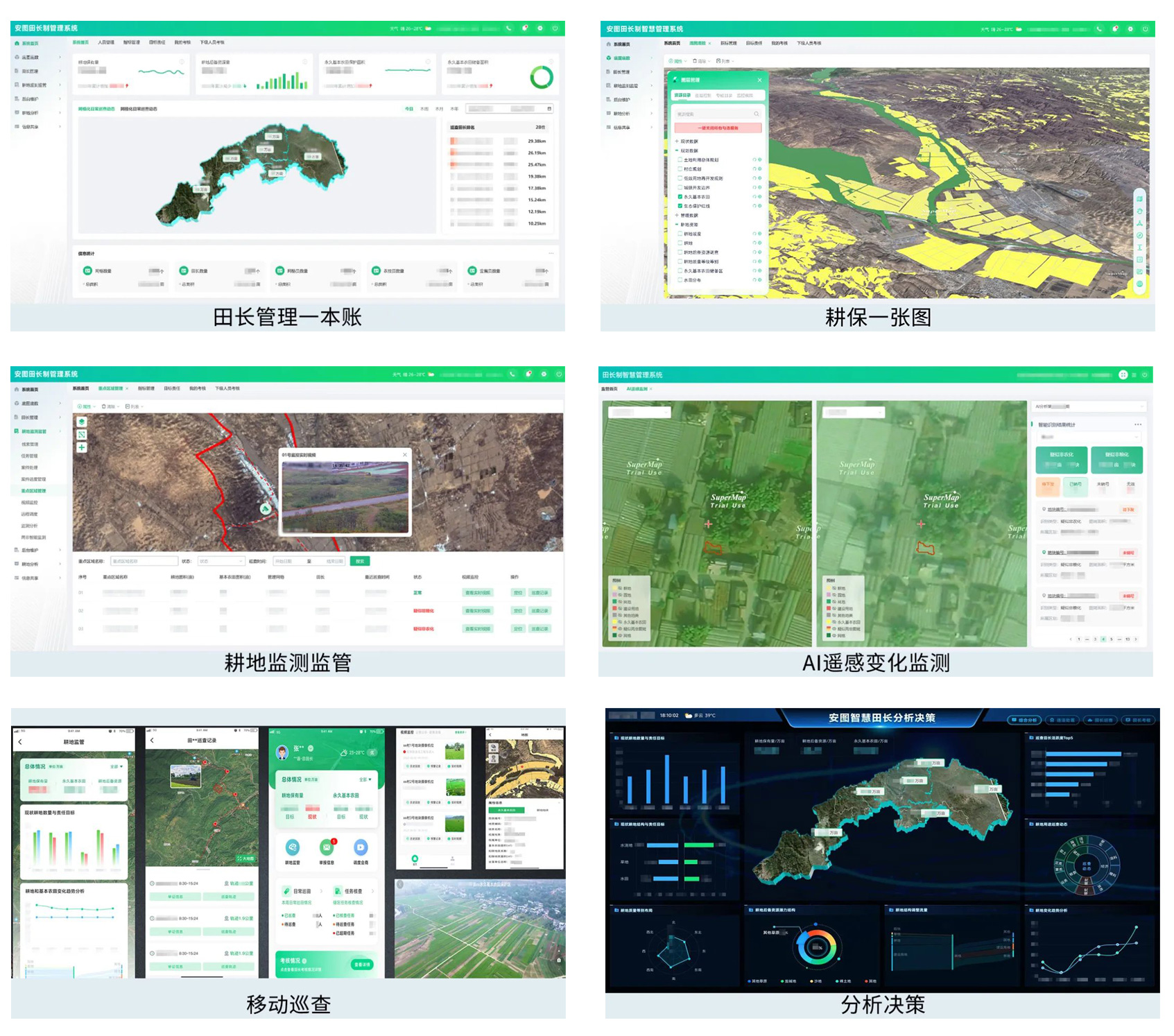Expand the 现状数据 tree node
1174x1036 pixels.
[677, 141]
